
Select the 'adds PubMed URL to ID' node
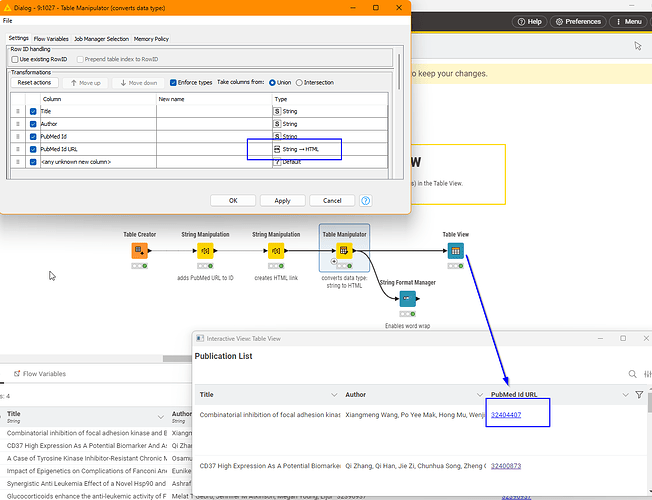(205, 251)
